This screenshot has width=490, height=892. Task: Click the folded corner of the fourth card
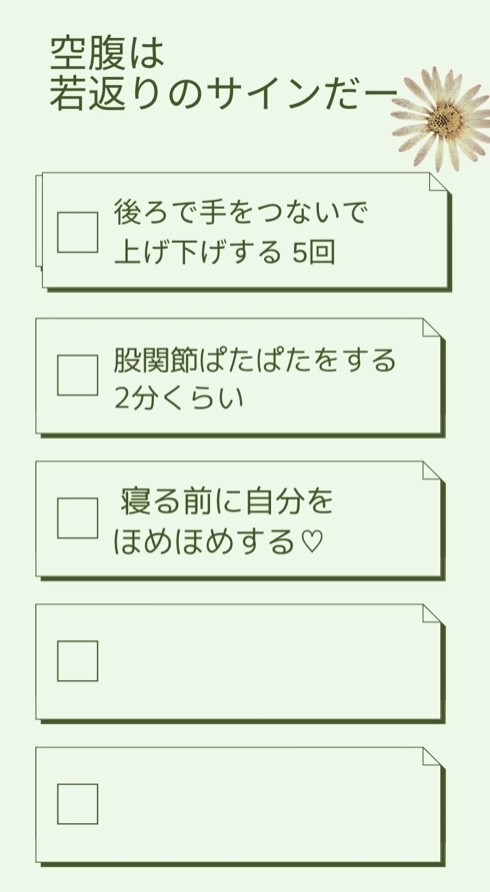[431, 613]
